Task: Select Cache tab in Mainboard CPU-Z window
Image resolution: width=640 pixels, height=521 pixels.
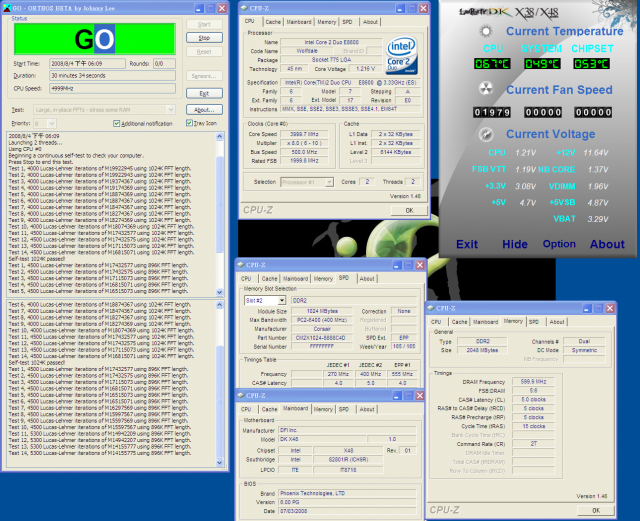Action: pyautogui.click(x=269, y=409)
